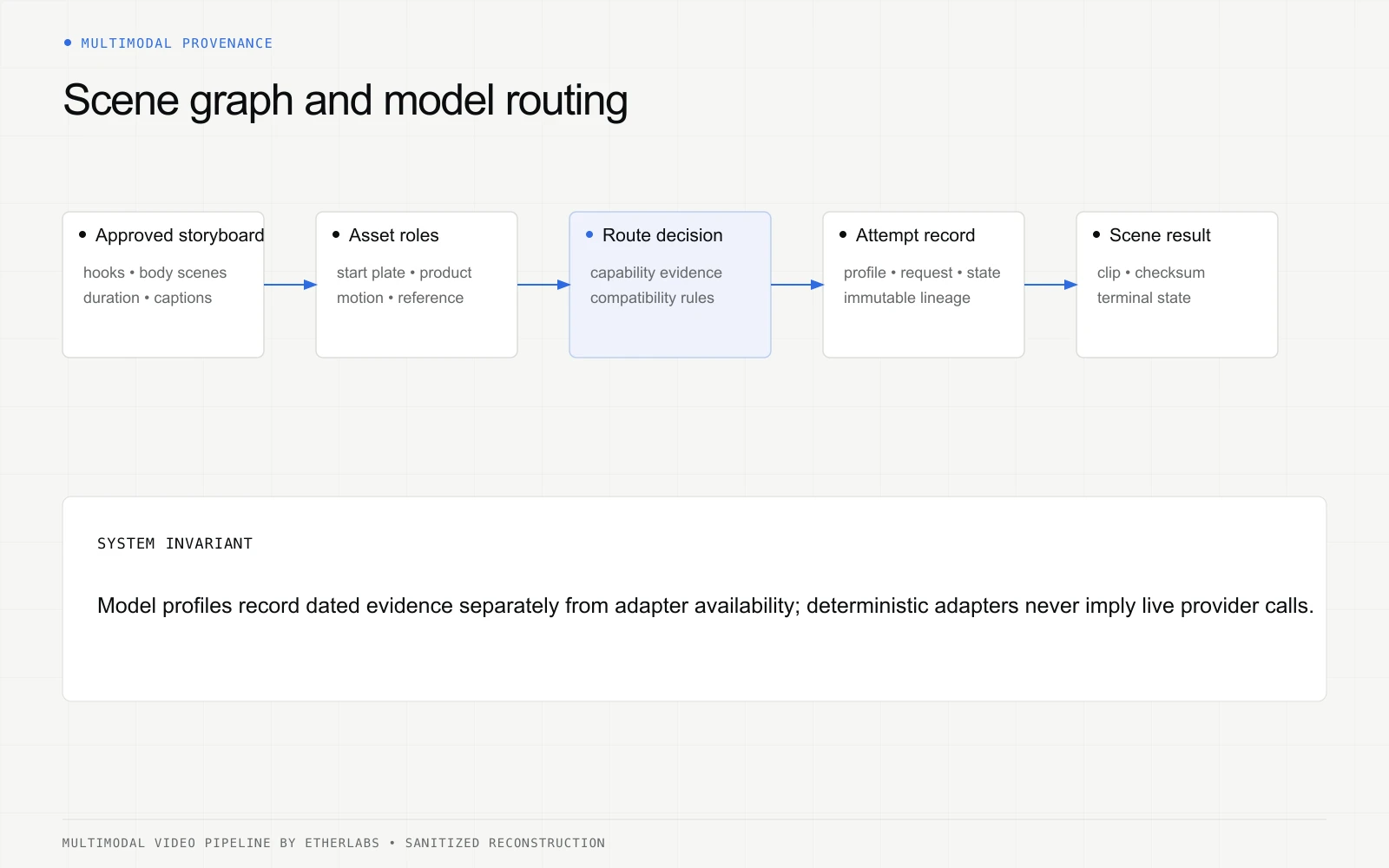
Task: Click 'hooks • body scenes' text
Action: coord(155,273)
